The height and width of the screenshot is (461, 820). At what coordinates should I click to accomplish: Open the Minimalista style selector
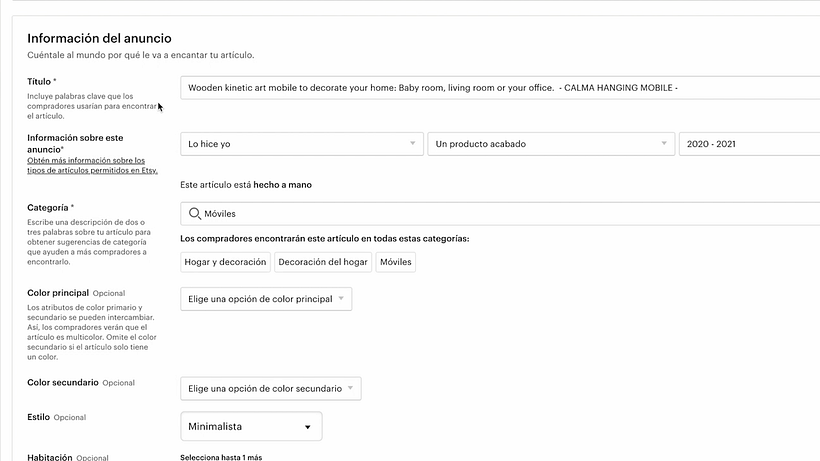(251, 427)
